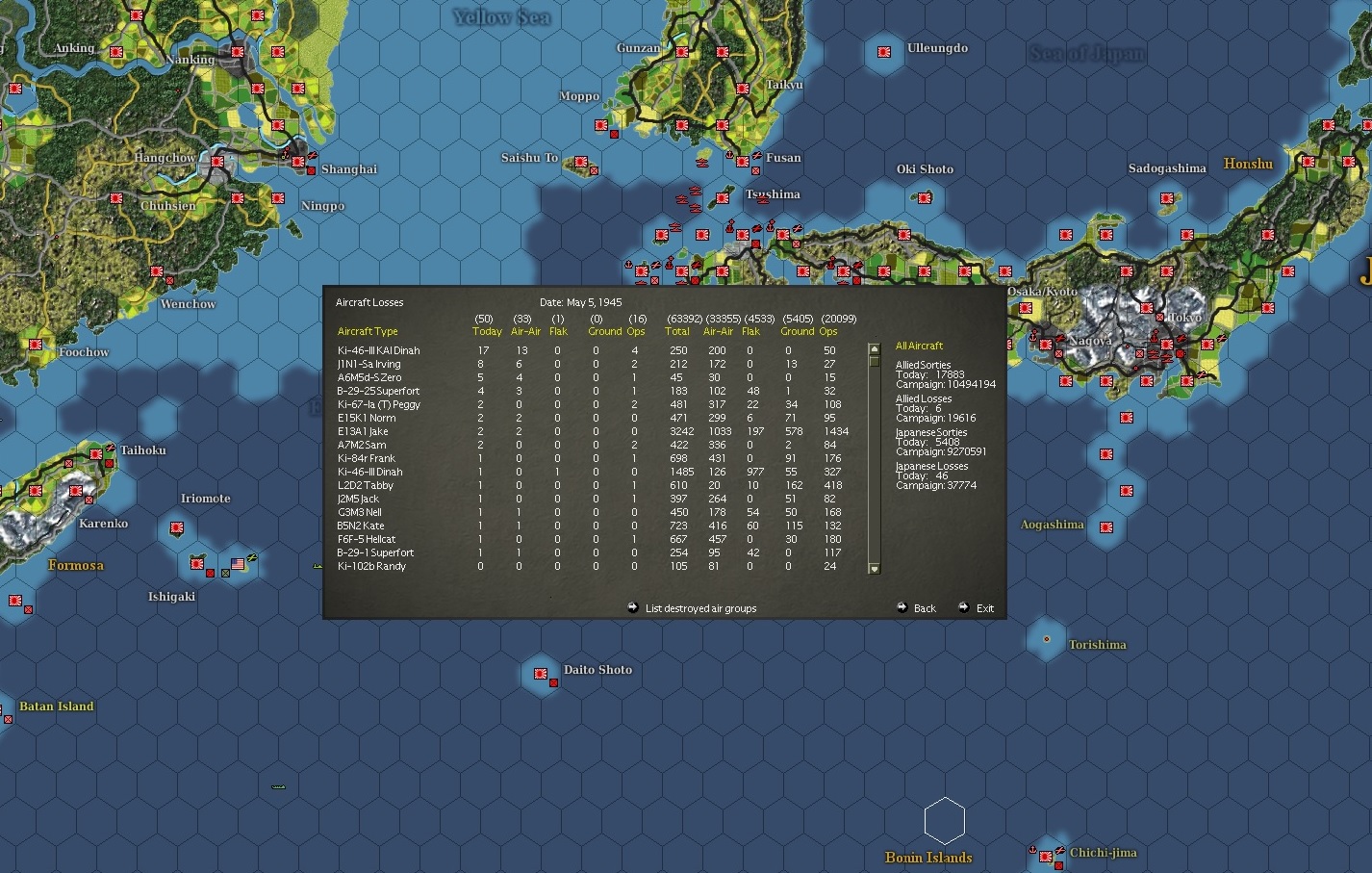Viewport: 1372px width, 873px height.
Task: Click the arrow icon beside Back
Action: click(902, 607)
